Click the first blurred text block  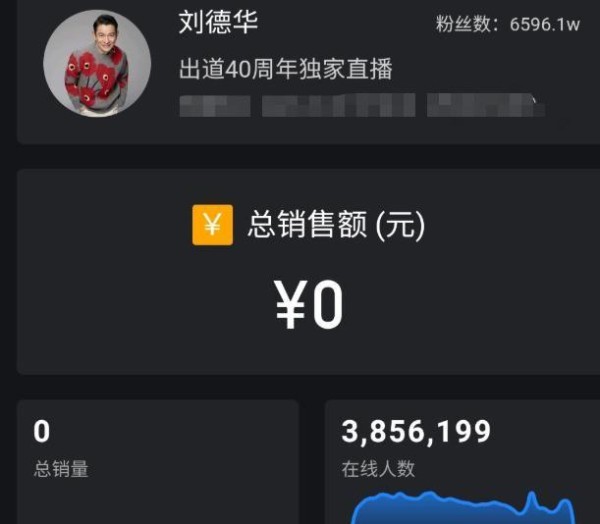[x=215, y=106]
